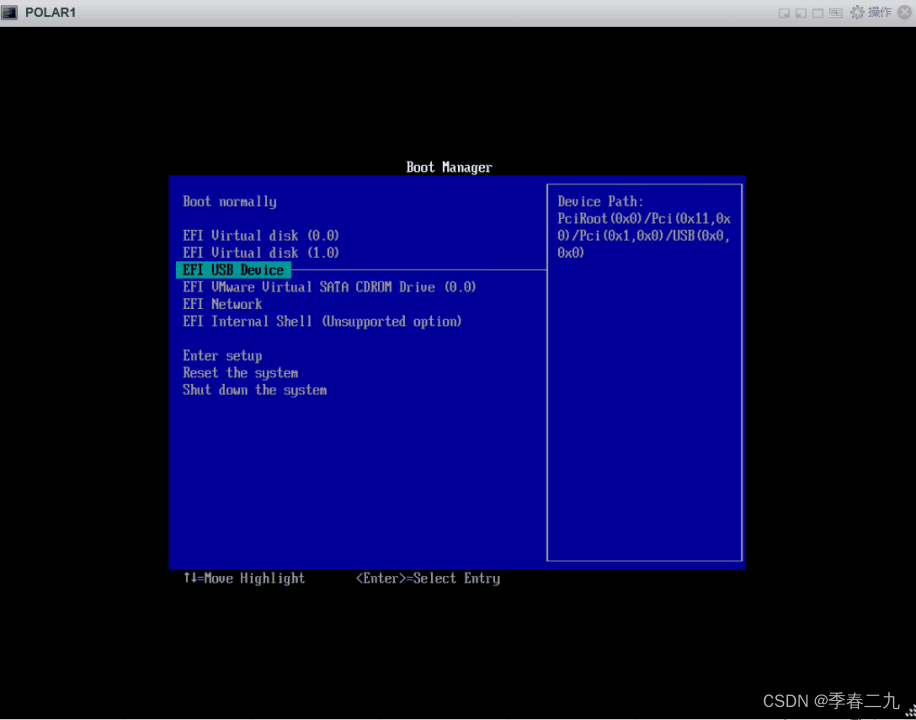Choose "Reset the system" option
This screenshot has width=916, height=720.
(241, 373)
